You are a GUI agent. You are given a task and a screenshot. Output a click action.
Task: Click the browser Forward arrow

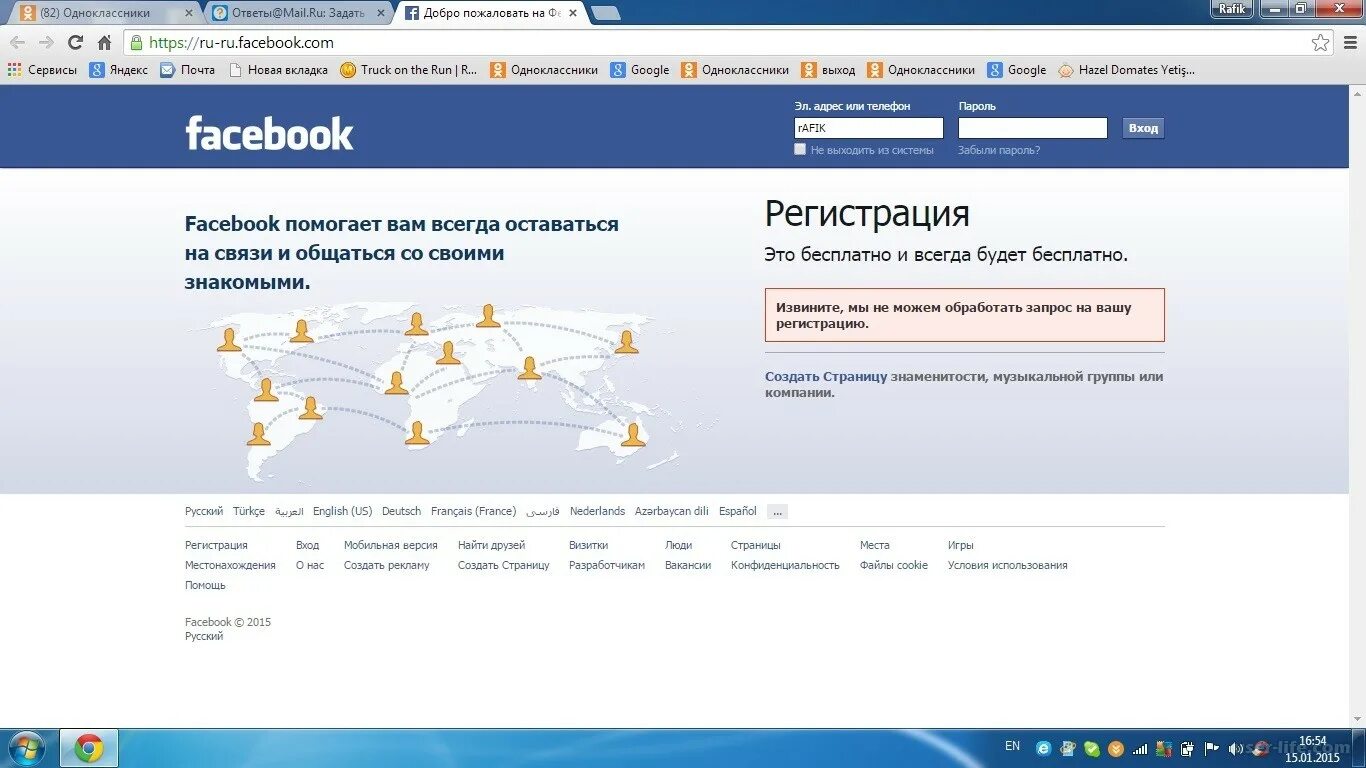[x=46, y=43]
